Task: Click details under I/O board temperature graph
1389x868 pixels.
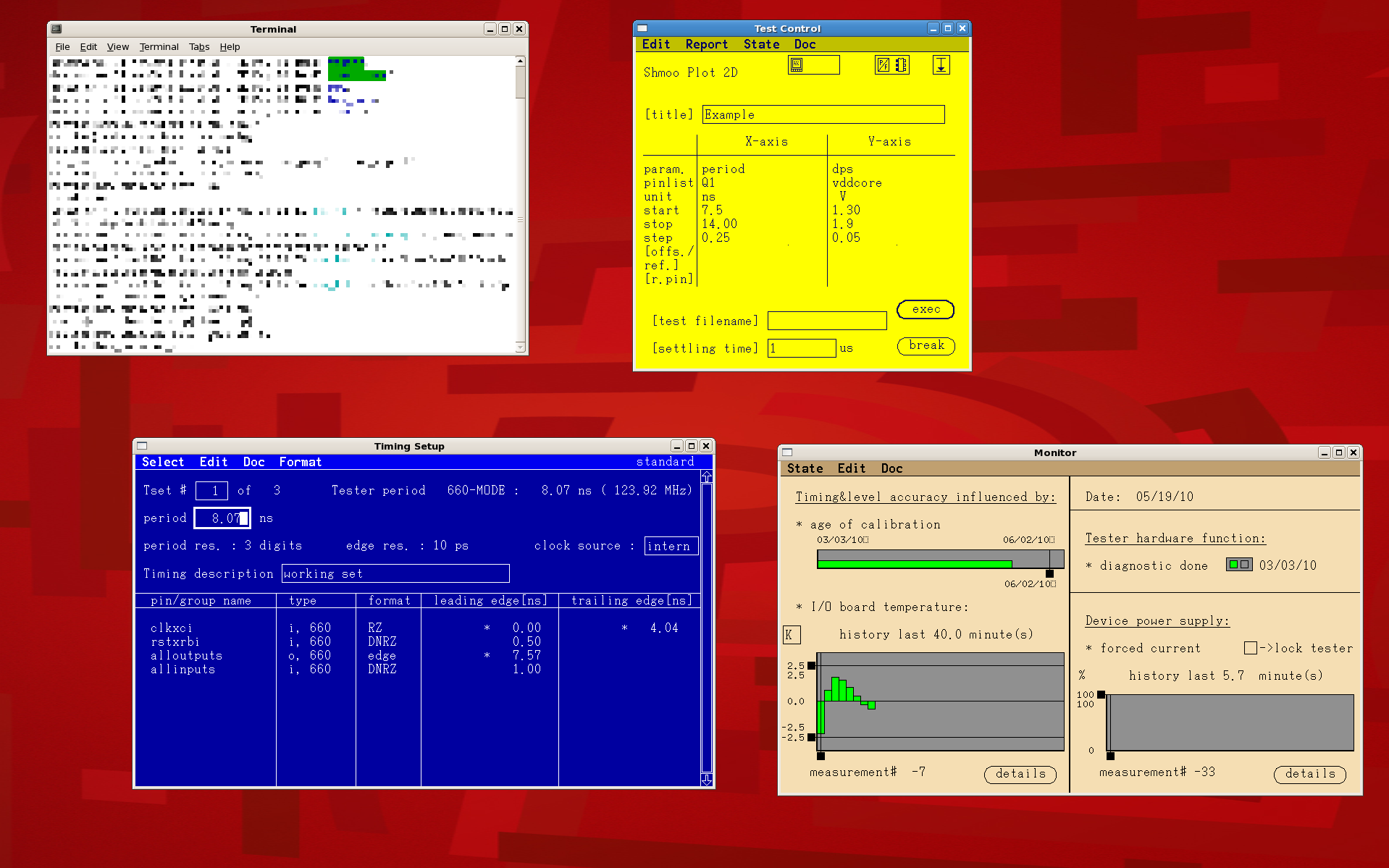Action: point(1020,774)
